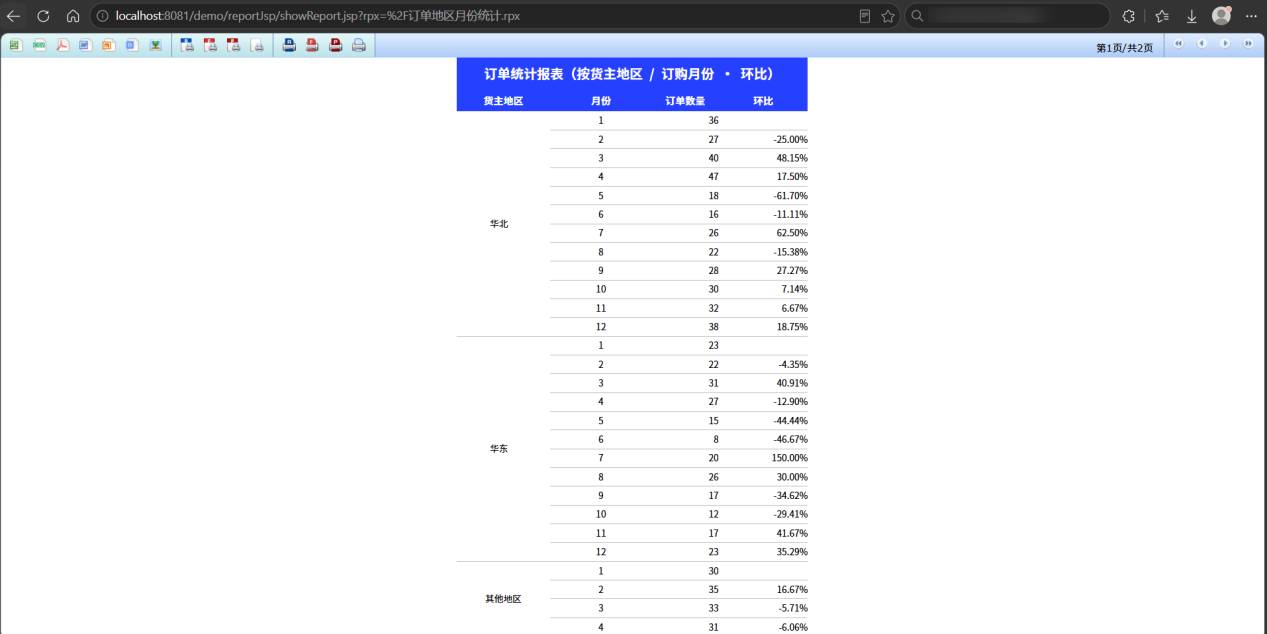Refresh the browser page
This screenshot has width=1267, height=634.
click(43, 16)
